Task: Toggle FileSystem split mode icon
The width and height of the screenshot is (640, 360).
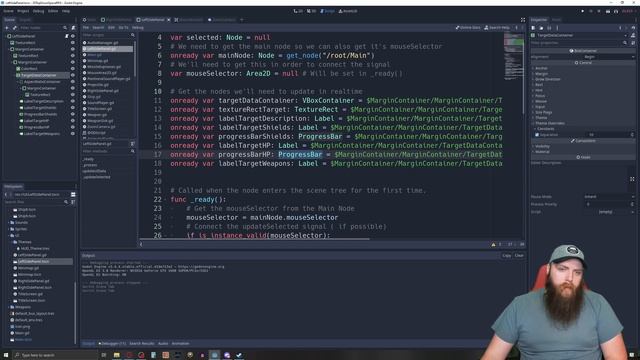Action: point(73,194)
